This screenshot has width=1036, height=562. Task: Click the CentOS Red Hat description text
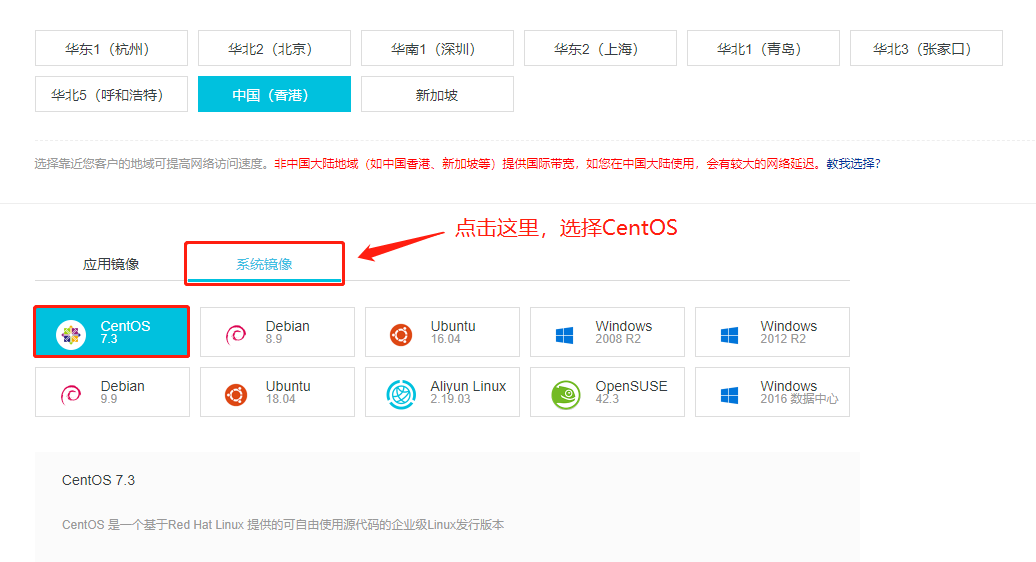tap(283, 525)
